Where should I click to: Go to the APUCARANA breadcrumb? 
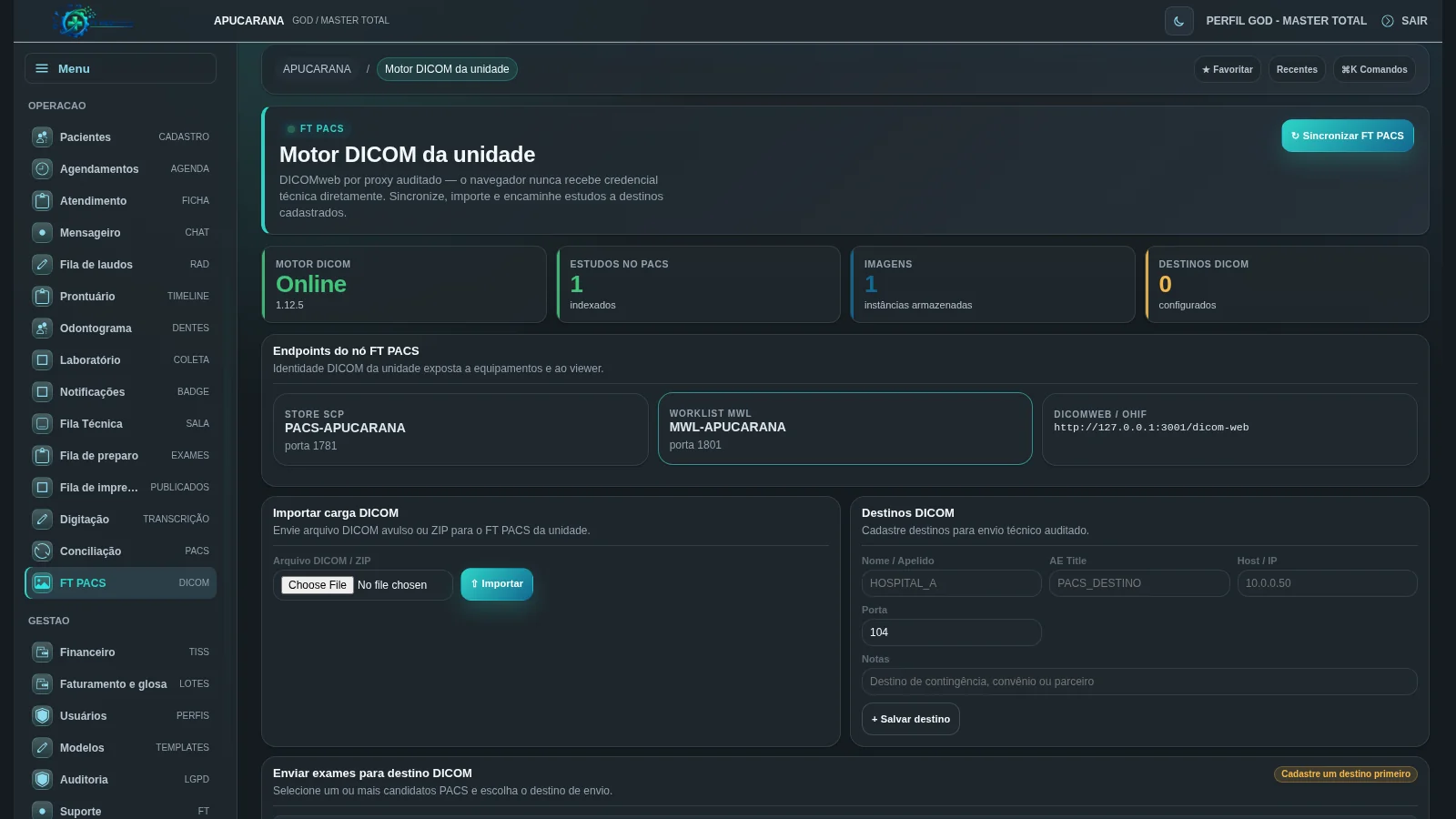(317, 69)
